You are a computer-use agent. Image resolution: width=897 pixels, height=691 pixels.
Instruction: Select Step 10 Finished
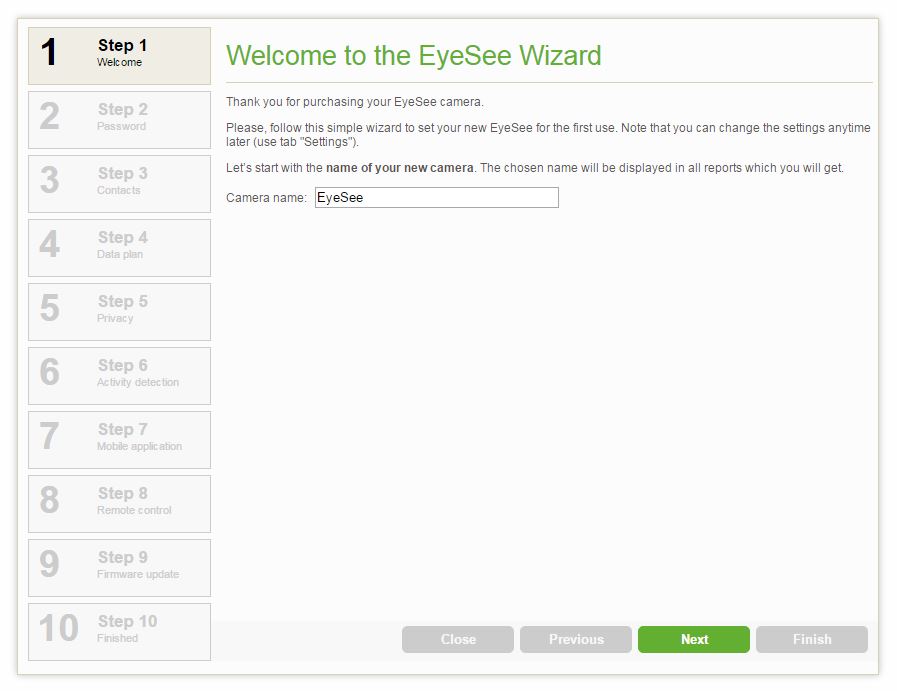119,632
